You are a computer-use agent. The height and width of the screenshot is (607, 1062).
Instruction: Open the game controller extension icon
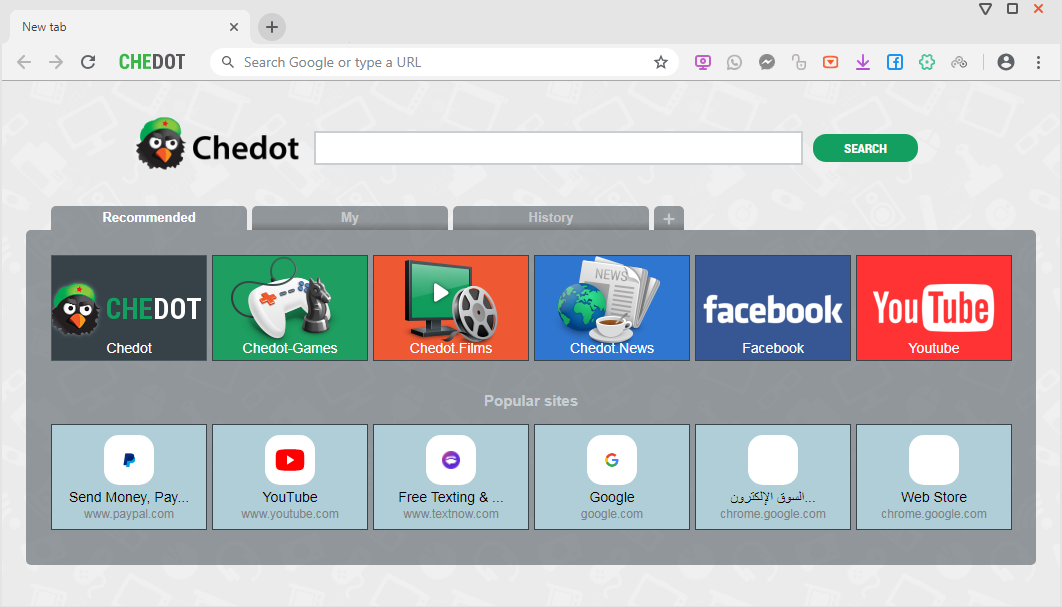[x=959, y=62]
